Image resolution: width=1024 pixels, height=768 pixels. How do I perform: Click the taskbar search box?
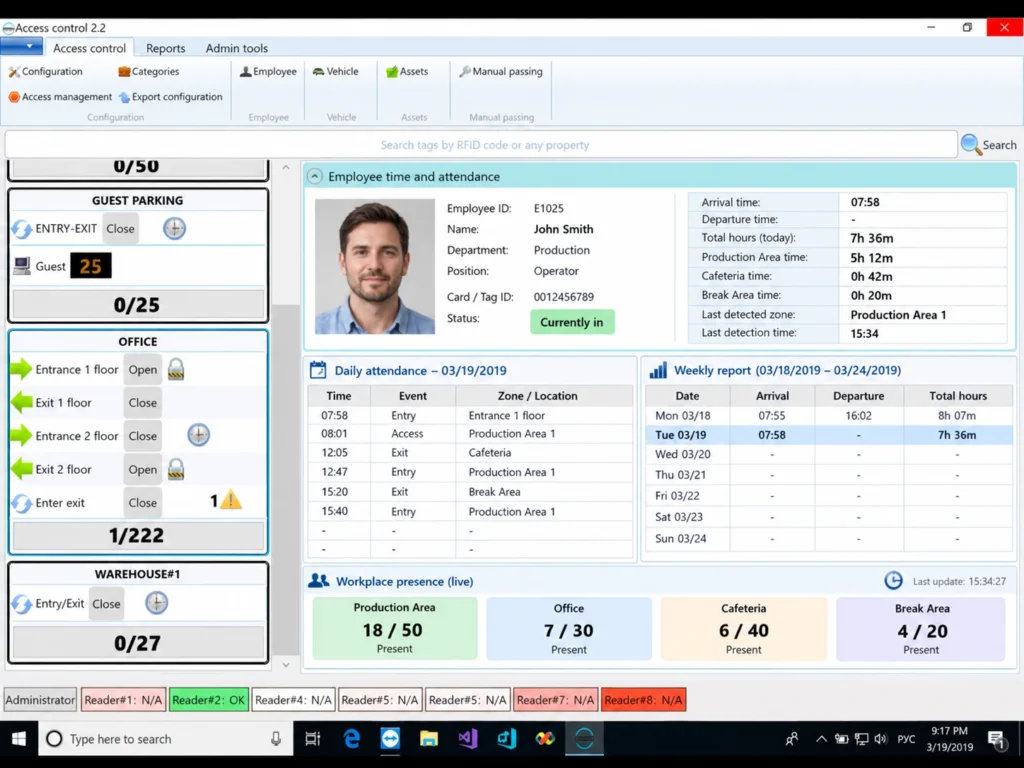pos(165,739)
